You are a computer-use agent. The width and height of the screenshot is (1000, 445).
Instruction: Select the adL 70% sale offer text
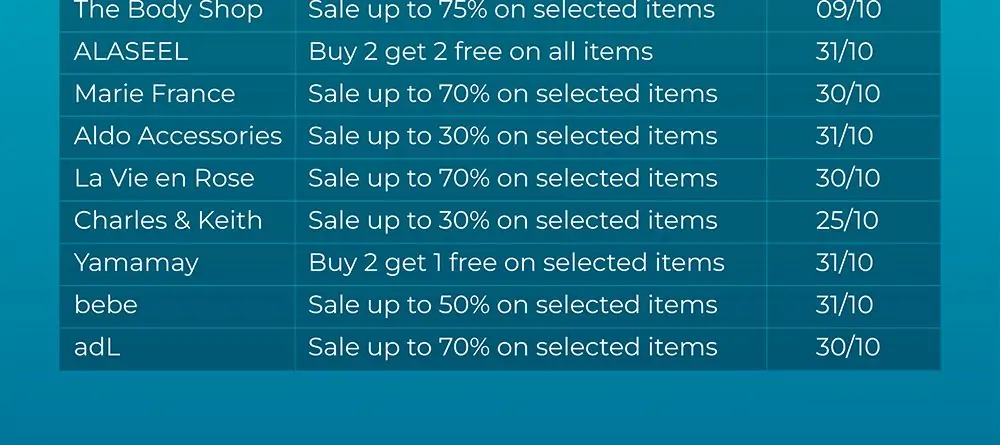tap(513, 347)
